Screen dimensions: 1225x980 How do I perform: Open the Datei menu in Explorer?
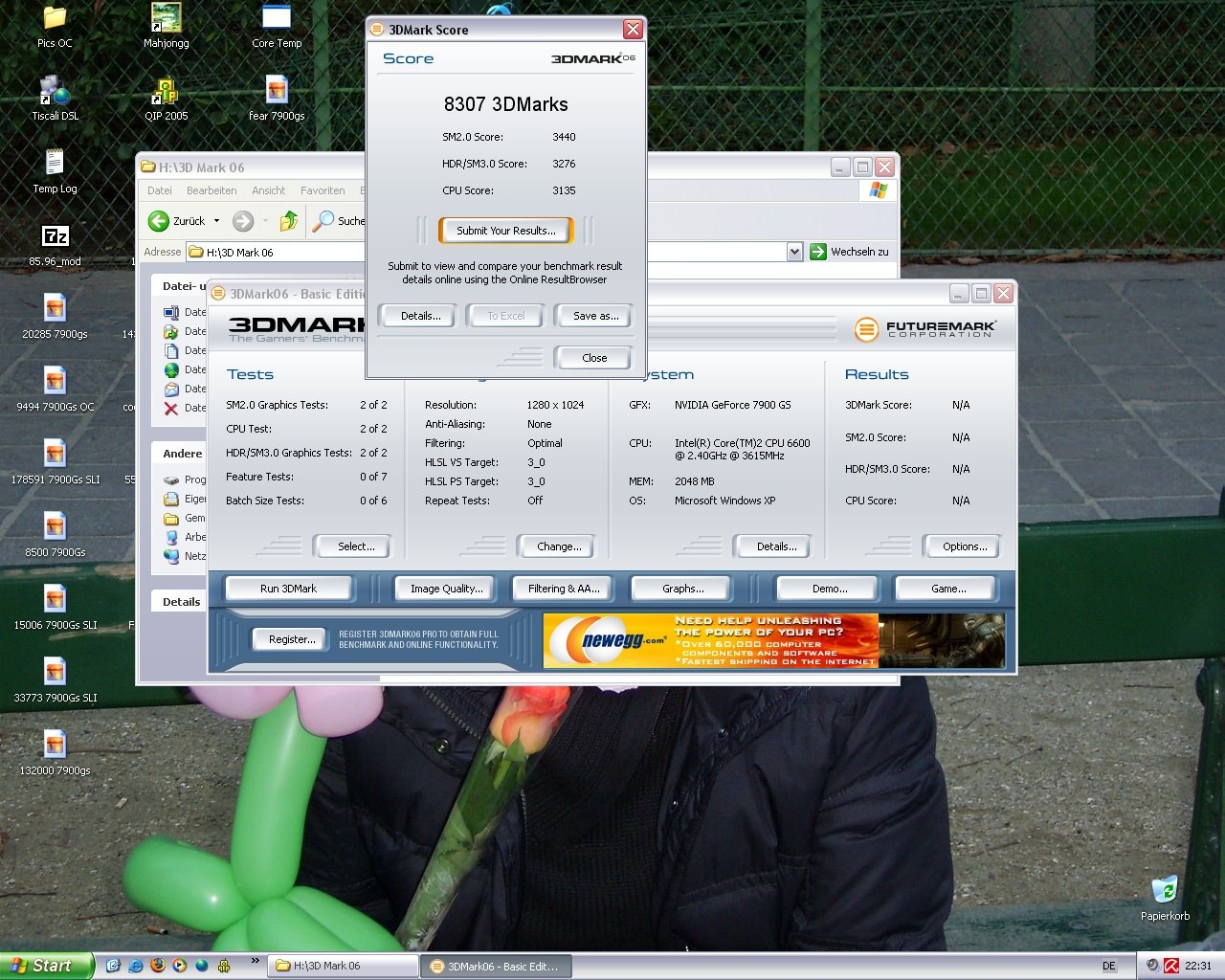point(160,190)
